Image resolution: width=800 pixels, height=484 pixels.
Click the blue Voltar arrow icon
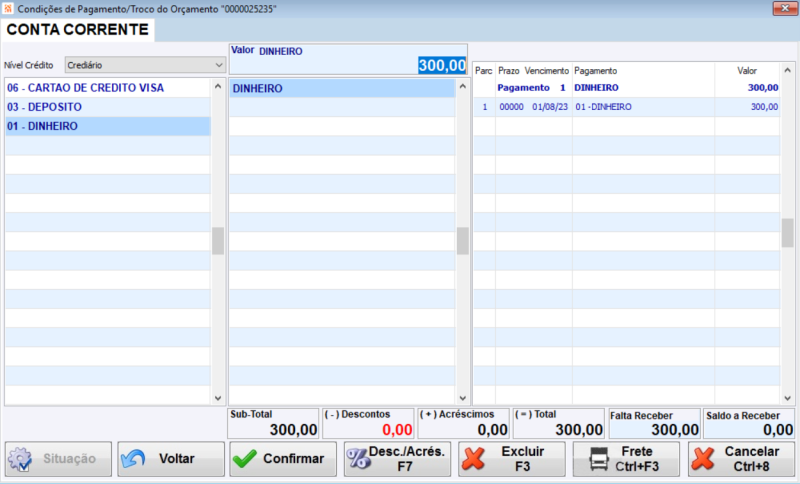point(133,459)
